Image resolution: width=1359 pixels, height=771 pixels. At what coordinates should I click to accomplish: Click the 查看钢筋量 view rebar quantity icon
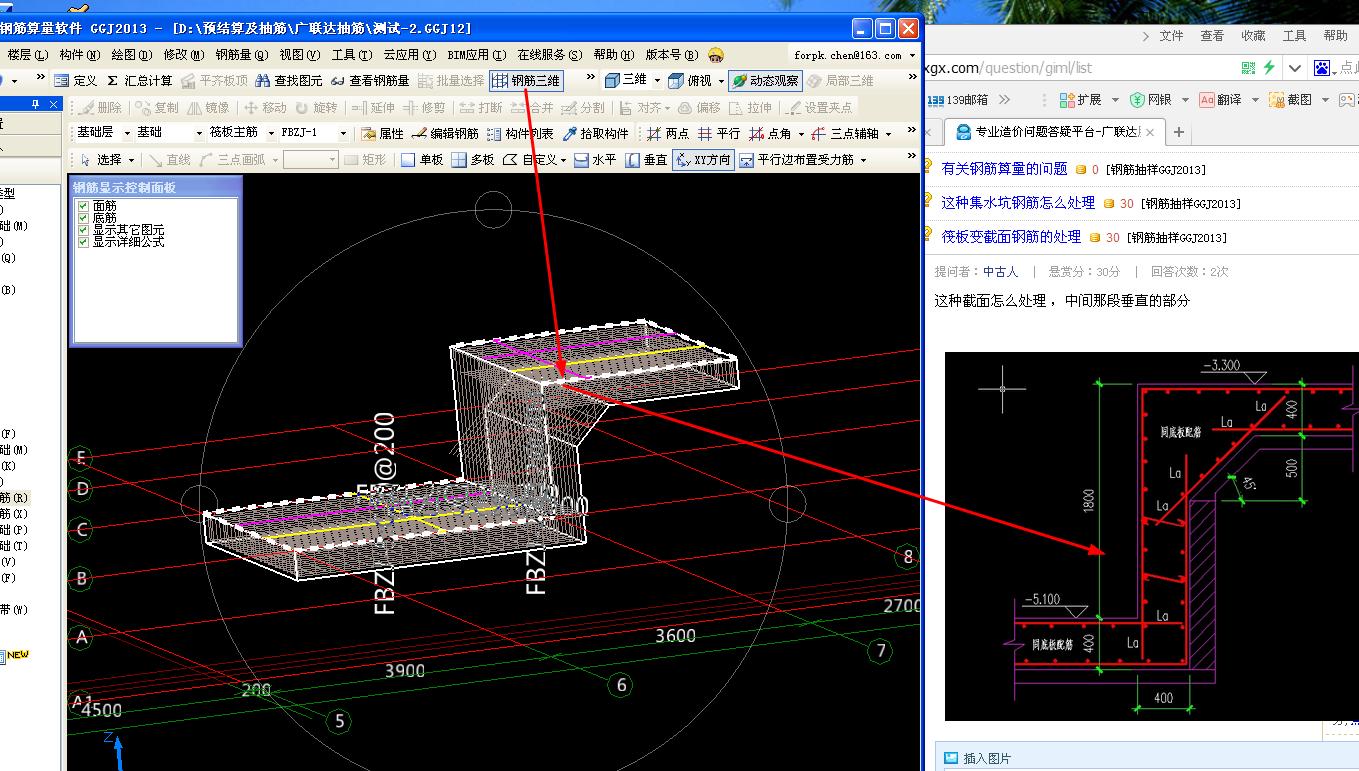coord(369,81)
